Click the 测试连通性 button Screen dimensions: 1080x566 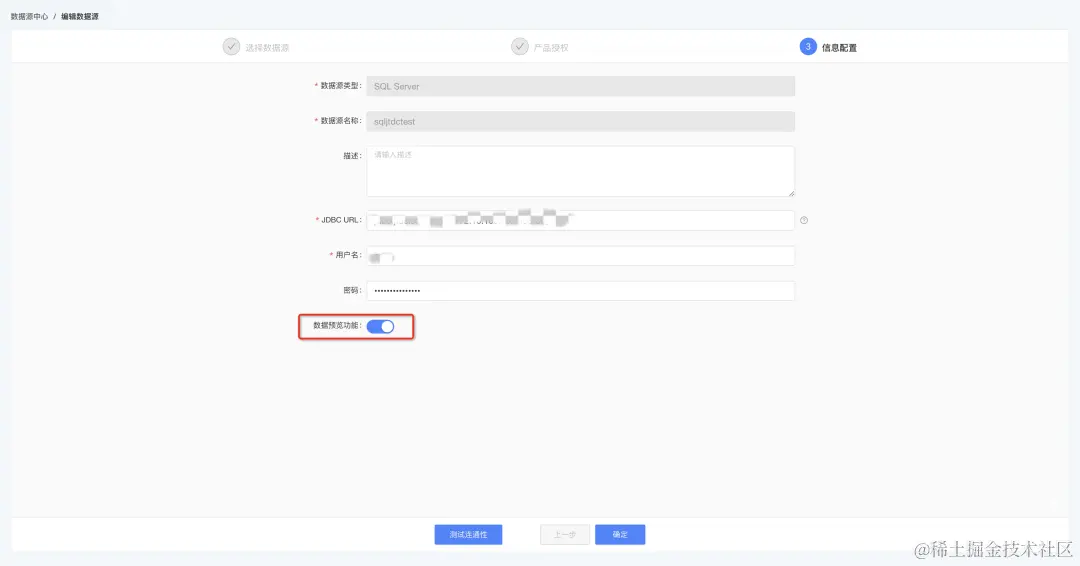468,534
